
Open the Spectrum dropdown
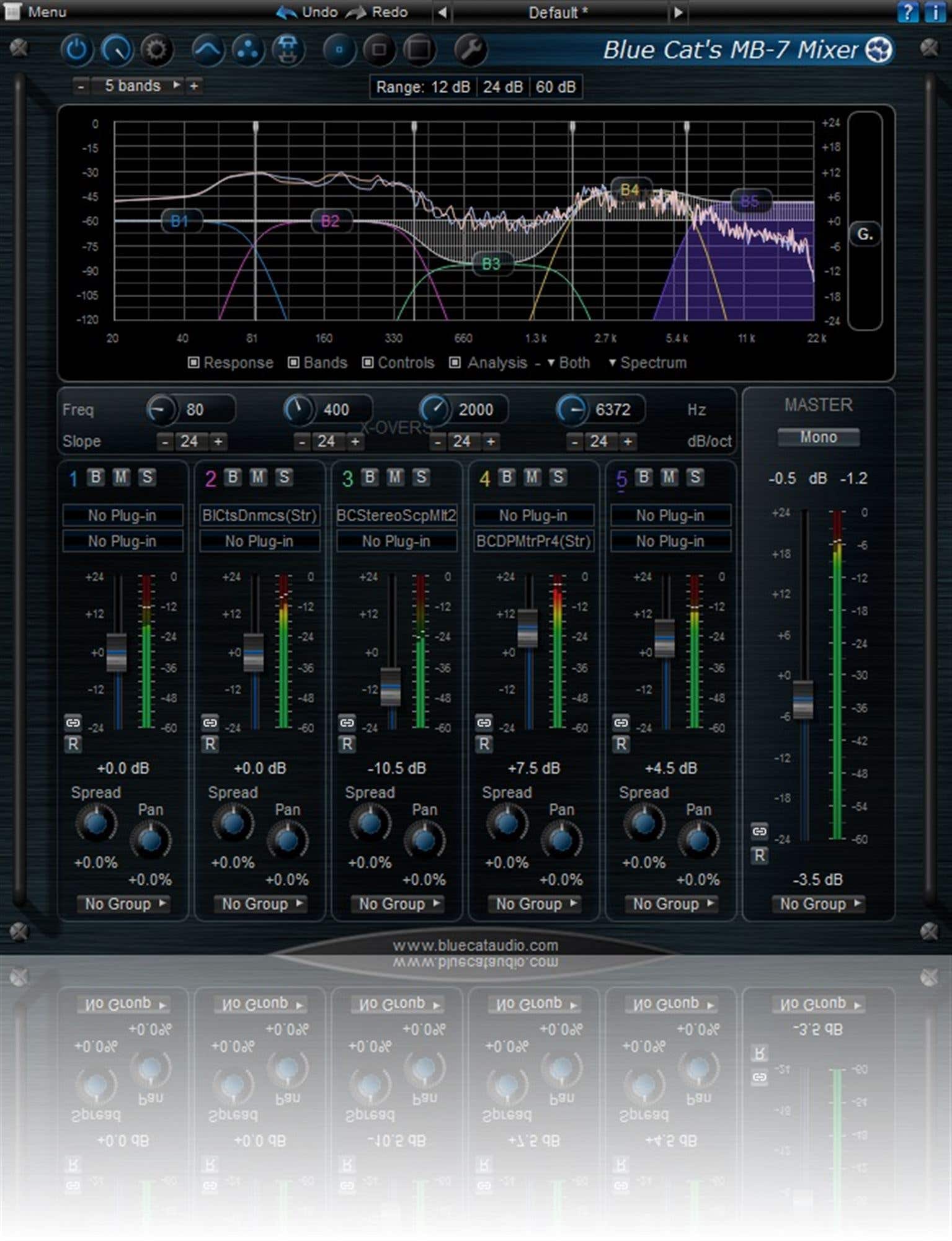tap(648, 362)
